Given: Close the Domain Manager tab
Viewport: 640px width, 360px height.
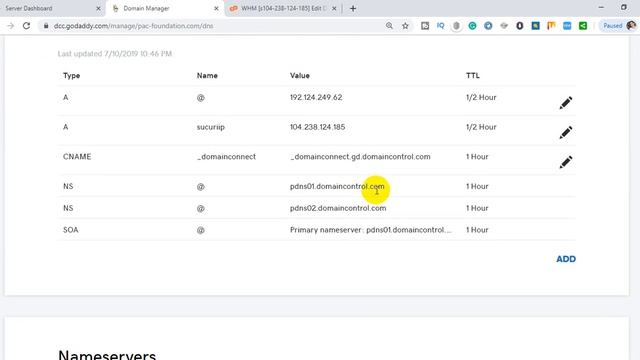Looking at the screenshot, I should click(216, 8).
